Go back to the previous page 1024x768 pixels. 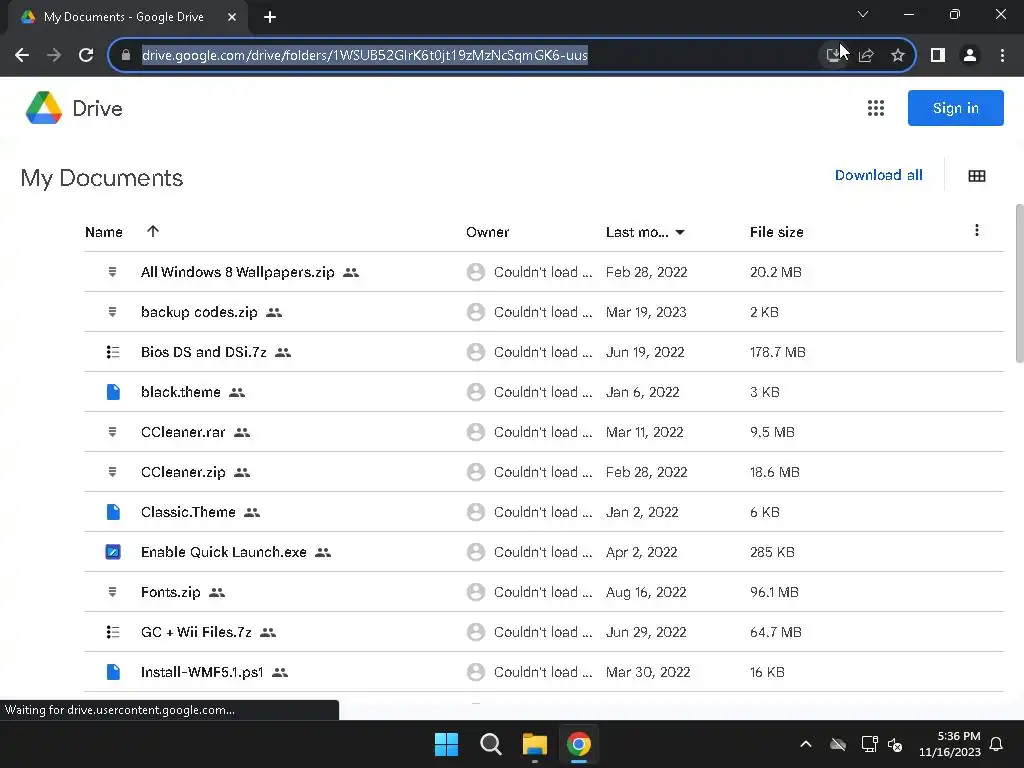tap(22, 55)
